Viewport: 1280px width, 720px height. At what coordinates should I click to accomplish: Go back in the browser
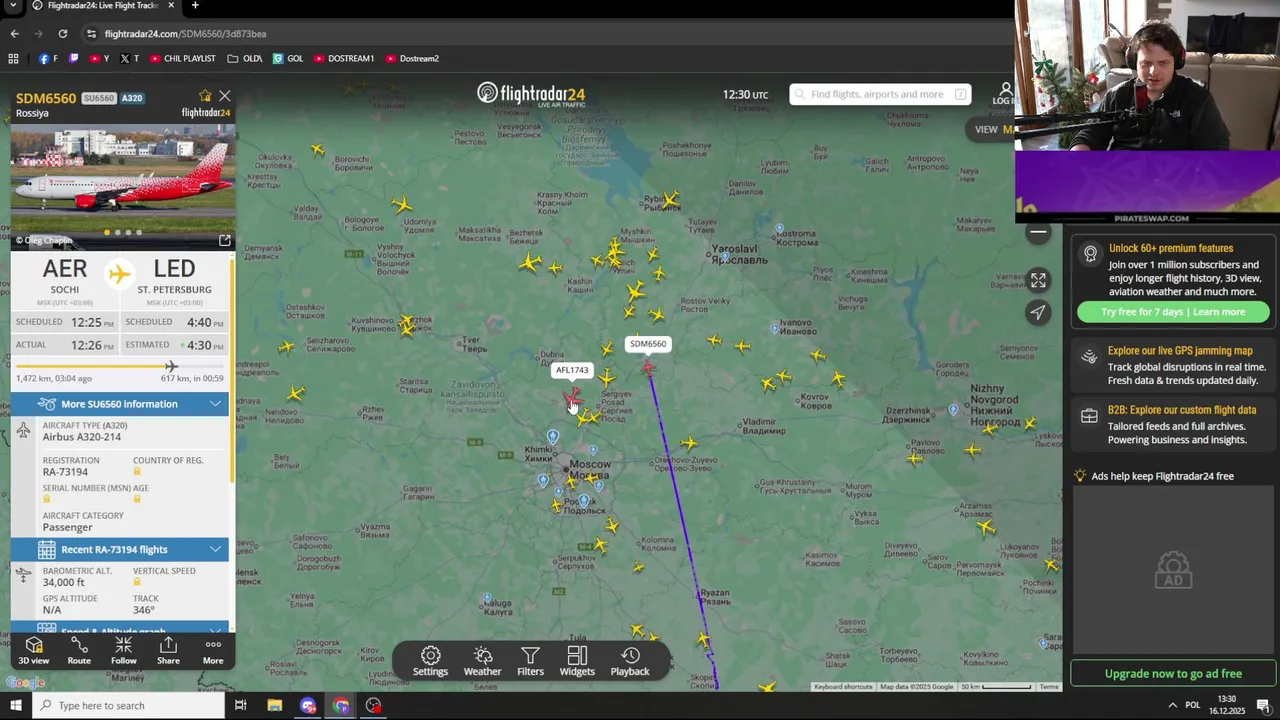pos(14,33)
